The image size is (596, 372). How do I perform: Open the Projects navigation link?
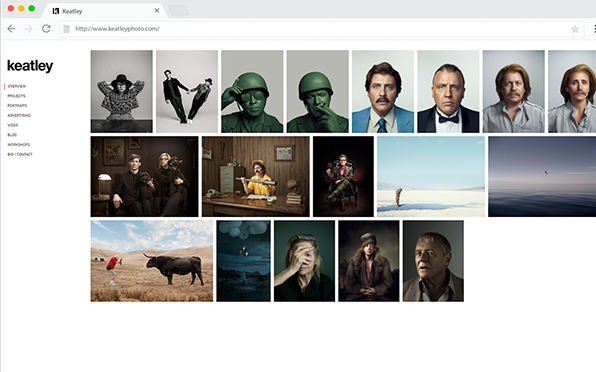pos(16,96)
